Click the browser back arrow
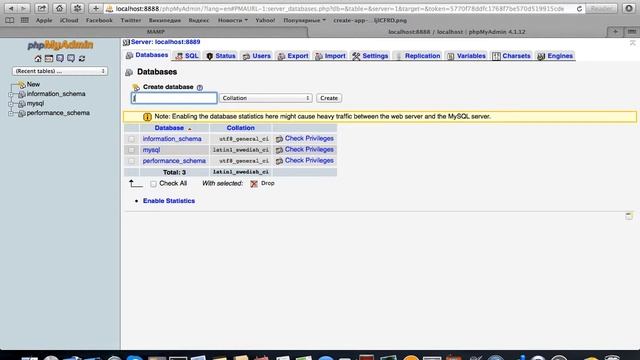This screenshot has width=640, height=360. point(11,8)
